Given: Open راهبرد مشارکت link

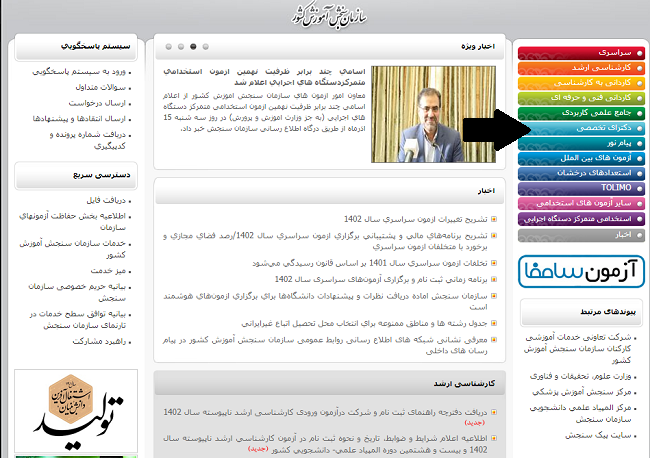Looking at the screenshot, I should click(x=99, y=342).
